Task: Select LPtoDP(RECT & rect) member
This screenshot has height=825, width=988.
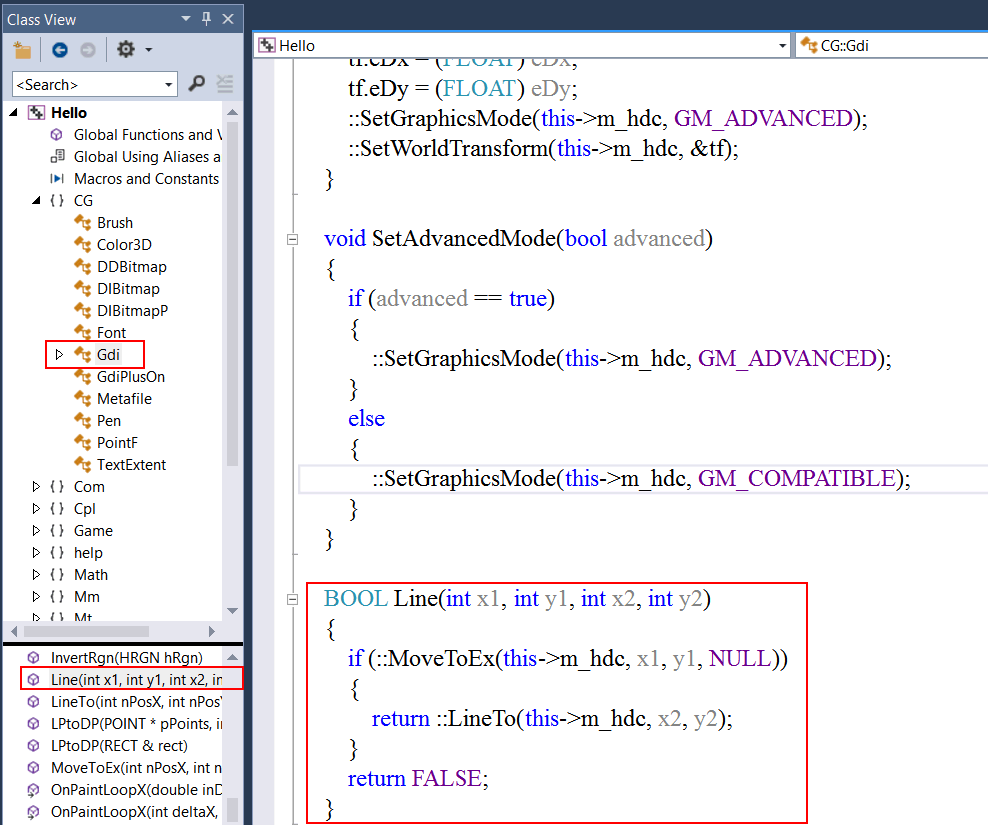Action: coord(119,746)
